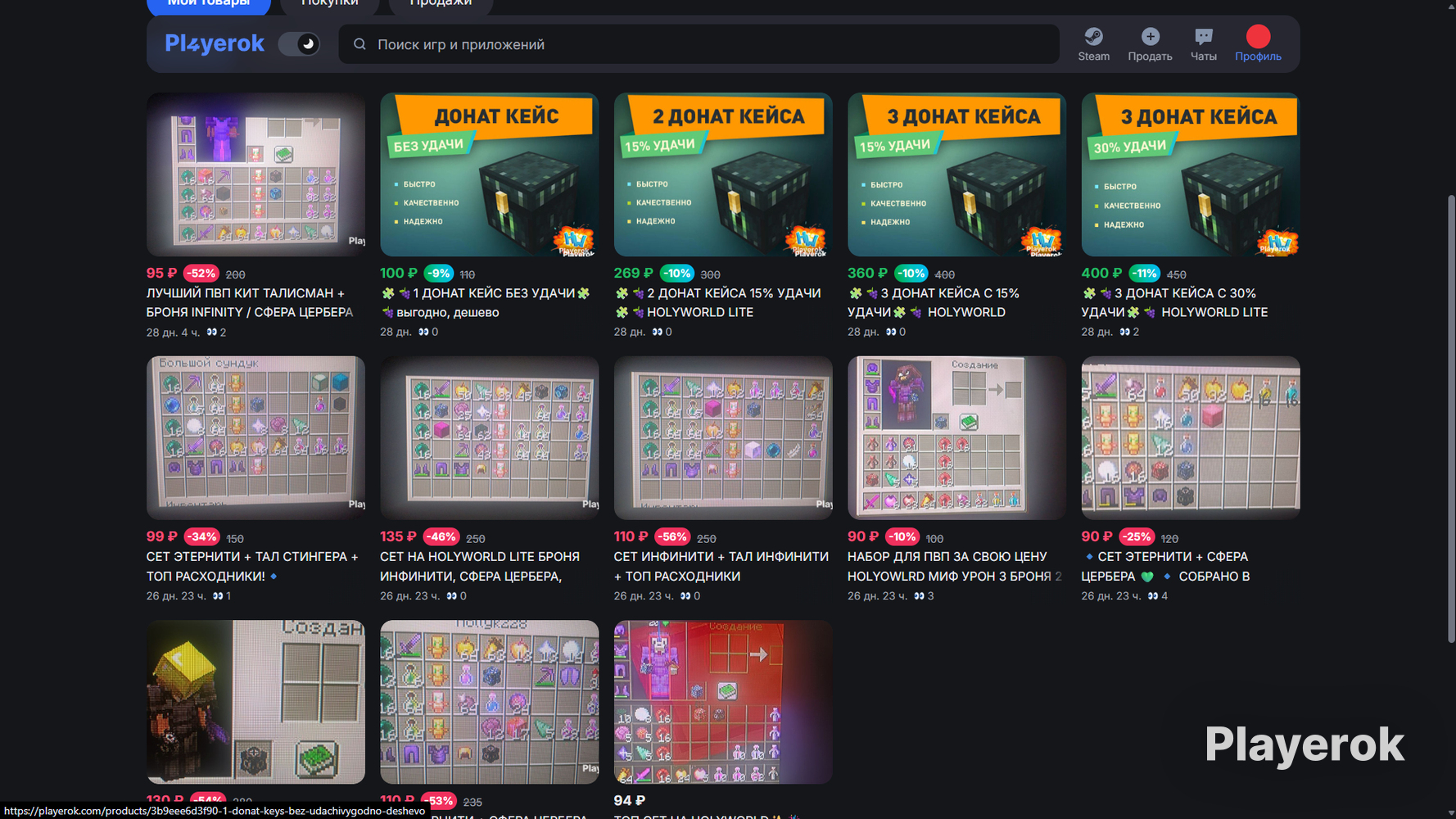This screenshot has height=819, width=1456.
Task: Click the 95 ₽ price
Action: pyautogui.click(x=161, y=274)
